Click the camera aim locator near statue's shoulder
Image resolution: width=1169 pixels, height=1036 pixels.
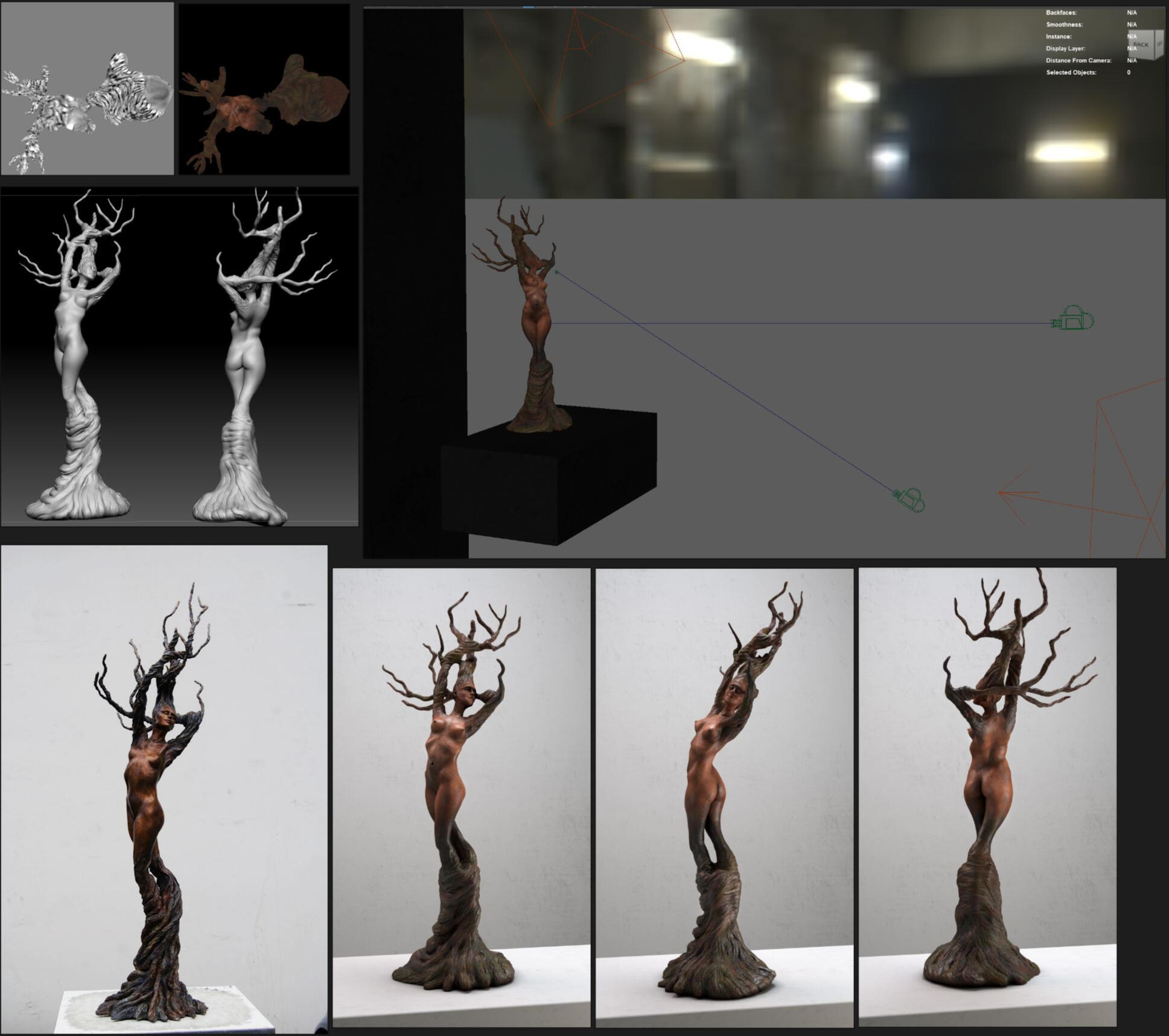(x=556, y=273)
